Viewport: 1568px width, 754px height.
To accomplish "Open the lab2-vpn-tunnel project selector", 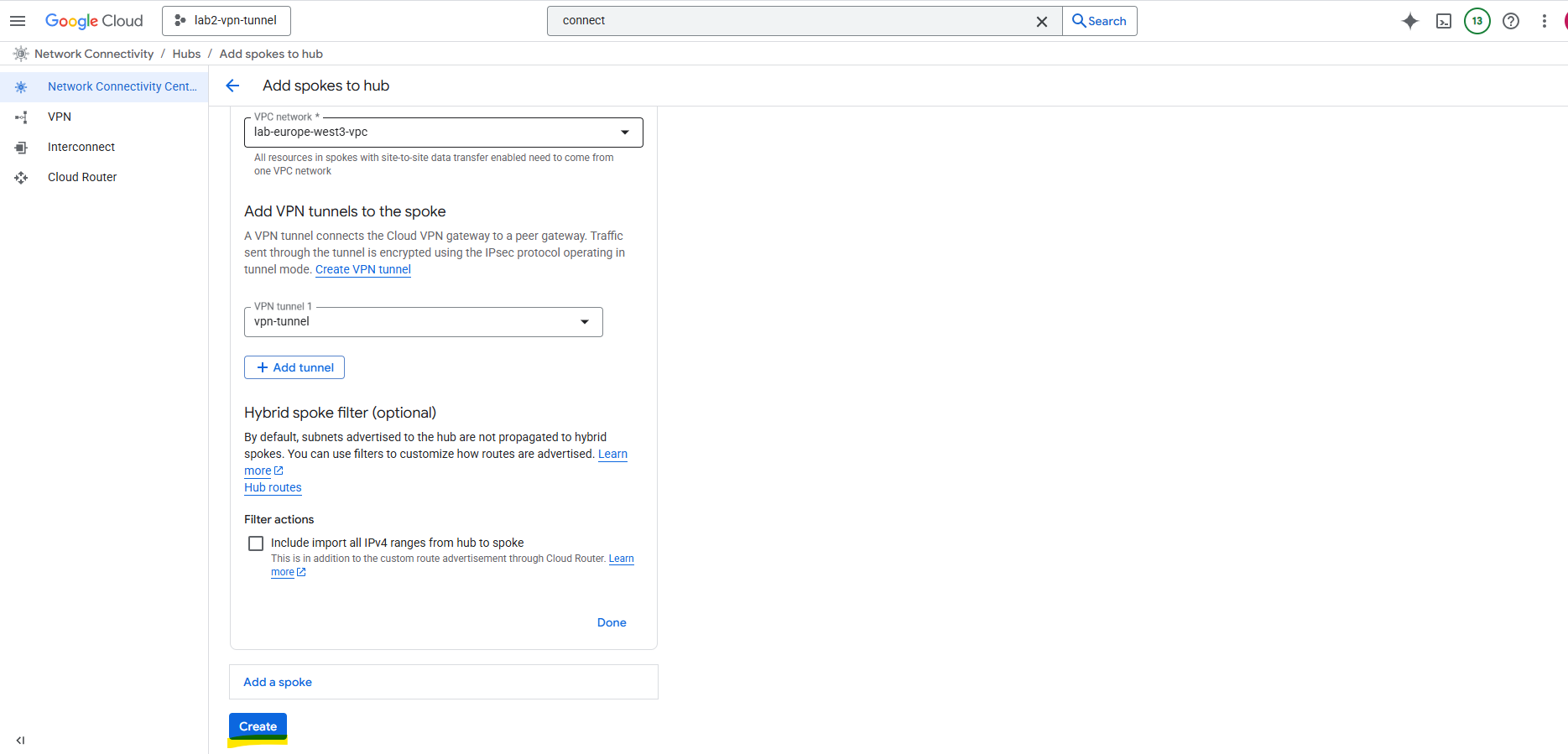I will click(x=227, y=21).
